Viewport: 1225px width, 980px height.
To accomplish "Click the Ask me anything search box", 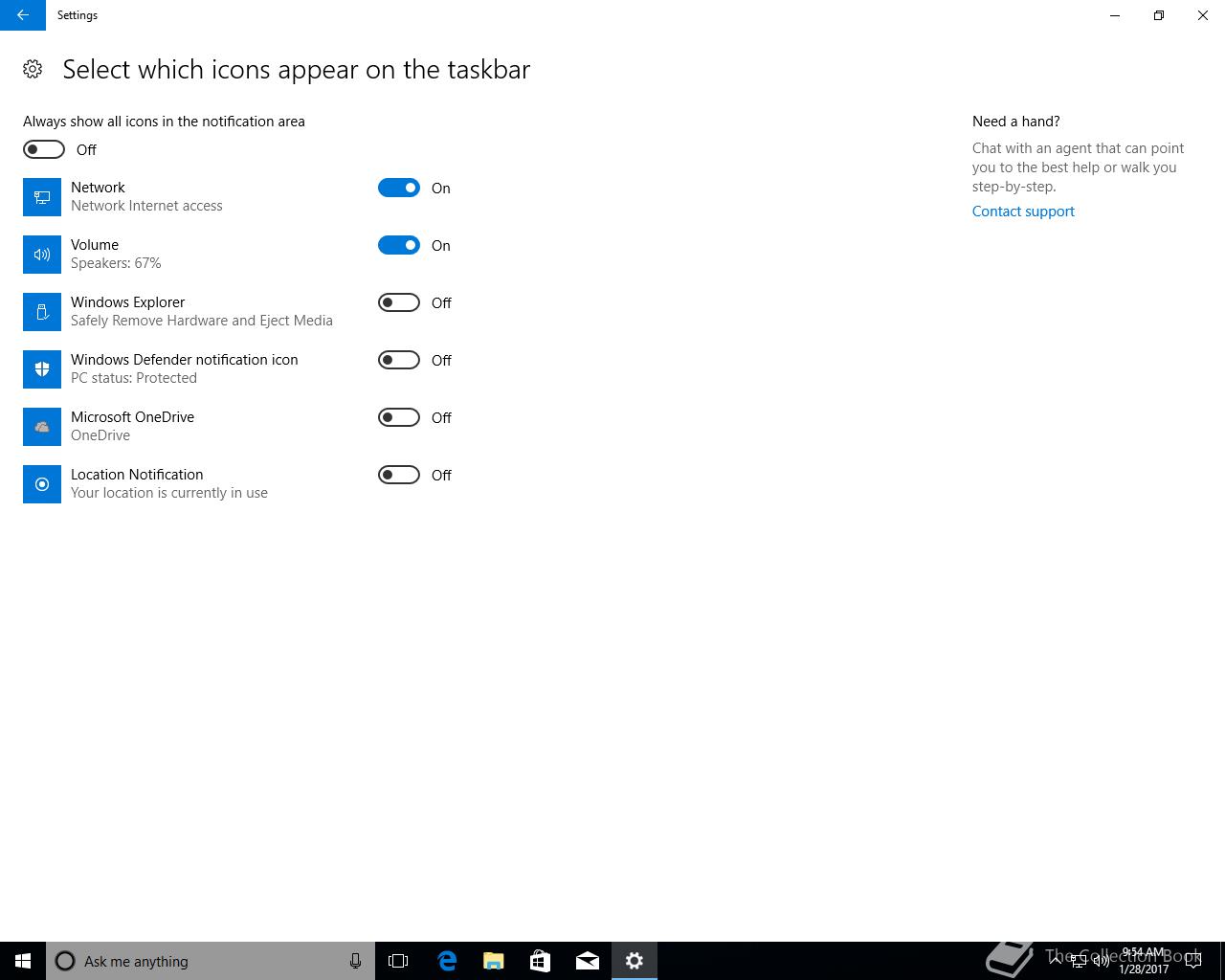I will pos(211,961).
